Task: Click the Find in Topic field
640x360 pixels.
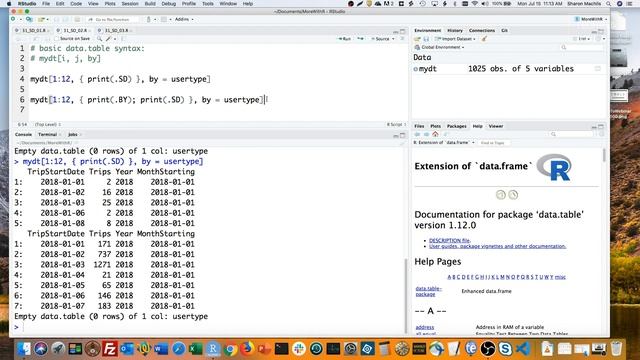Action: pos(495,143)
